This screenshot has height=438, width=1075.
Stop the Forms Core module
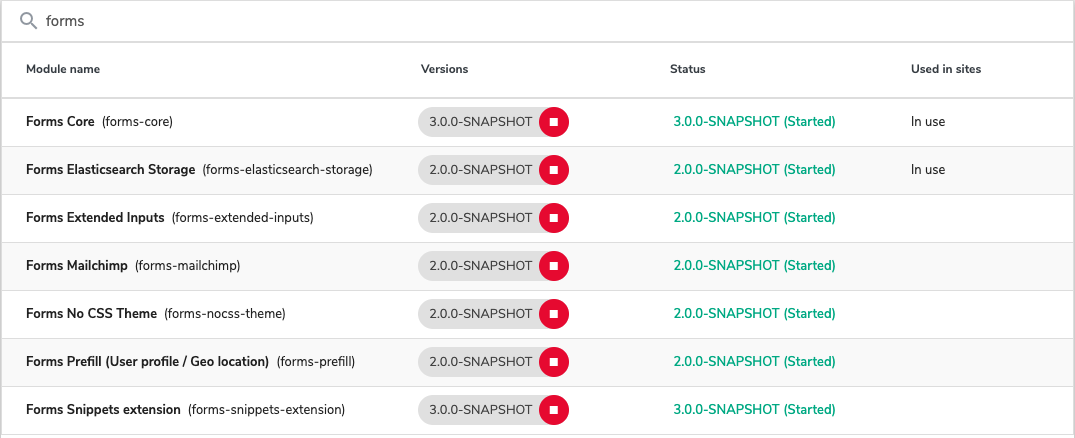(x=554, y=122)
